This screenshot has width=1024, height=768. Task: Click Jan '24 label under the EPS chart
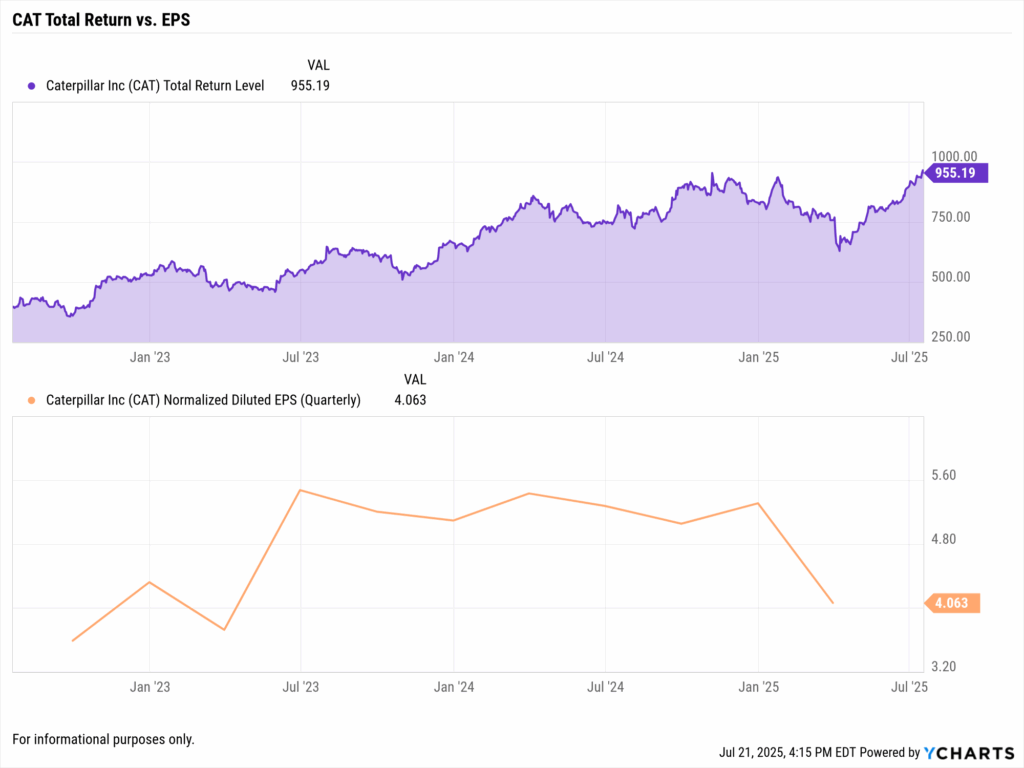(454, 687)
